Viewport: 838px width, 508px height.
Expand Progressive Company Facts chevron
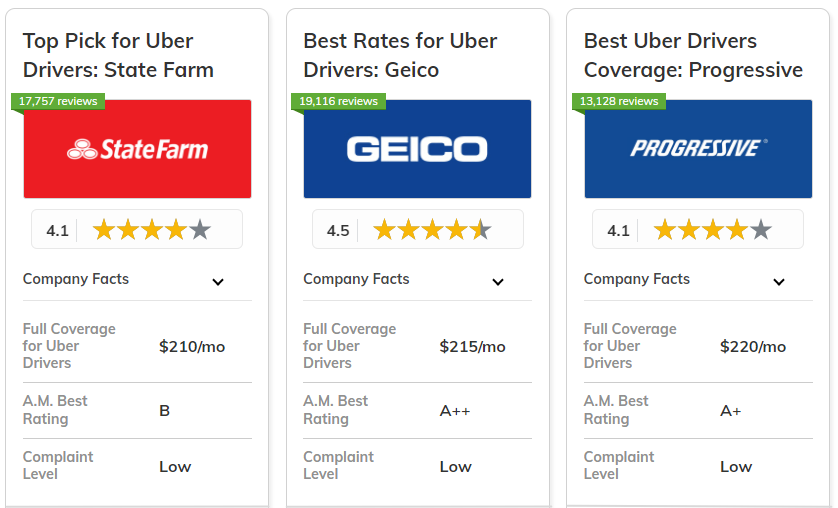point(779,282)
